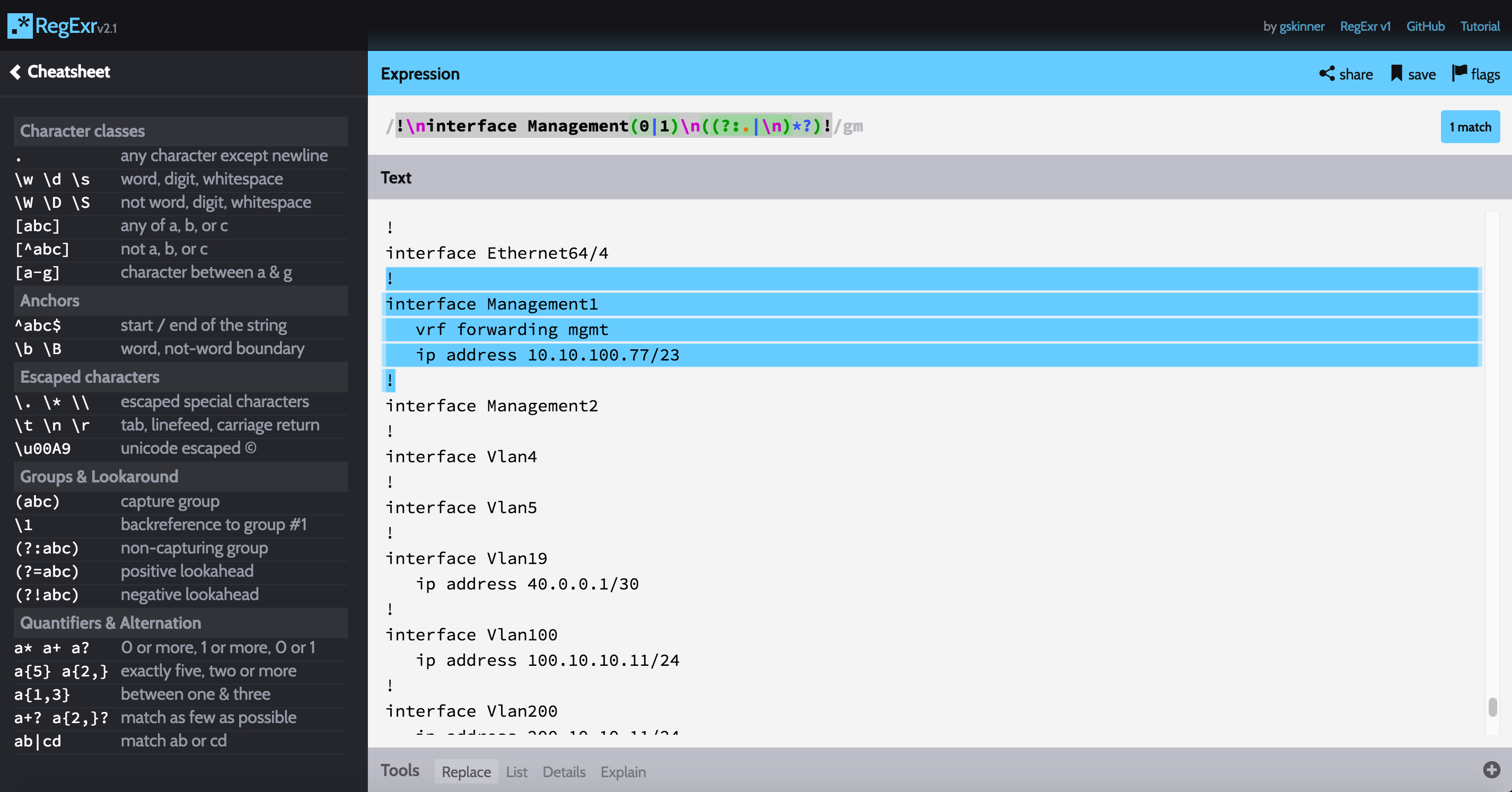The image size is (1512, 792).
Task: Open the List tool tab
Action: coord(516,771)
